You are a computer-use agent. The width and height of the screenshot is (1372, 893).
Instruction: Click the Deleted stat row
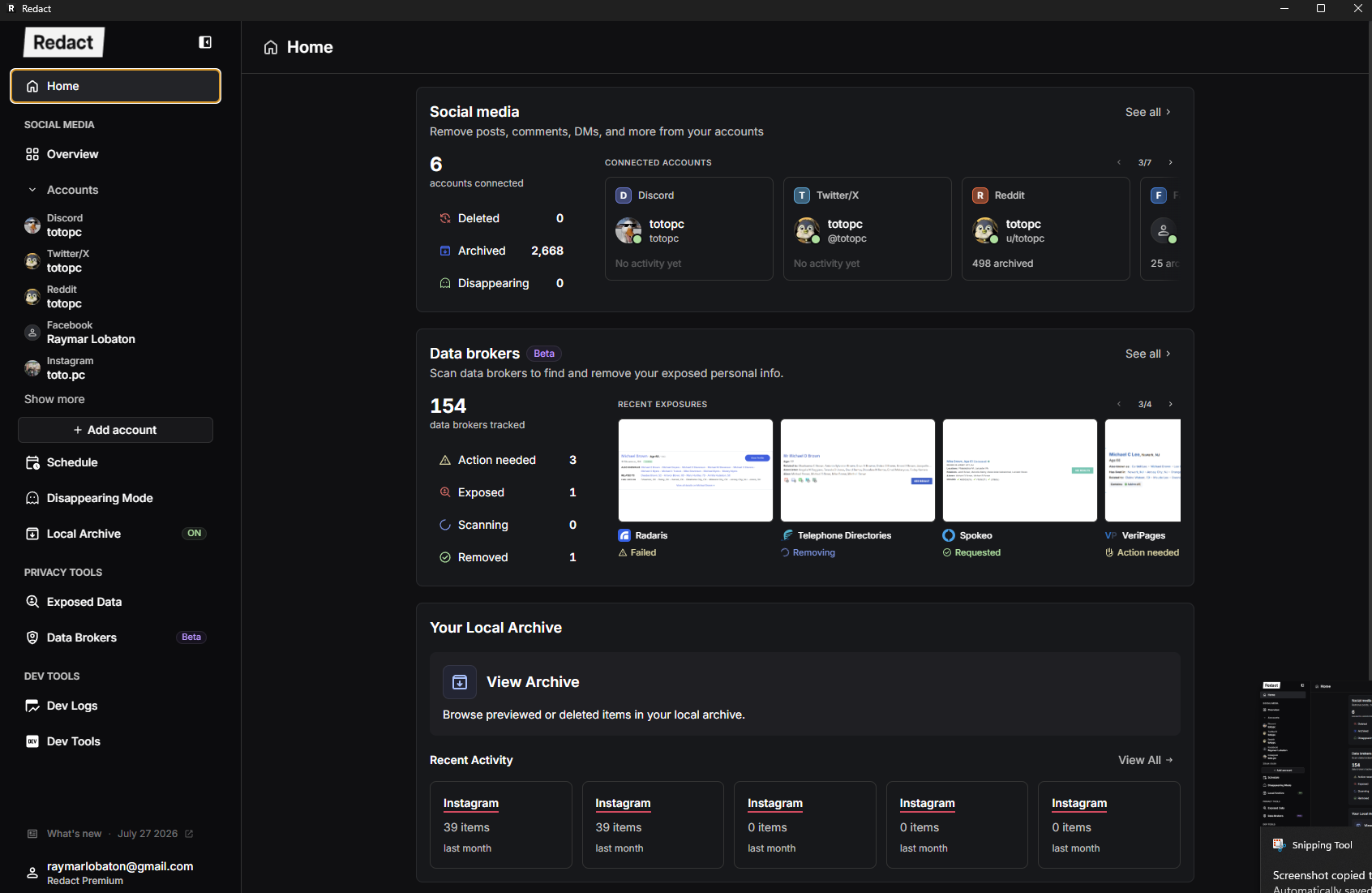pos(501,218)
